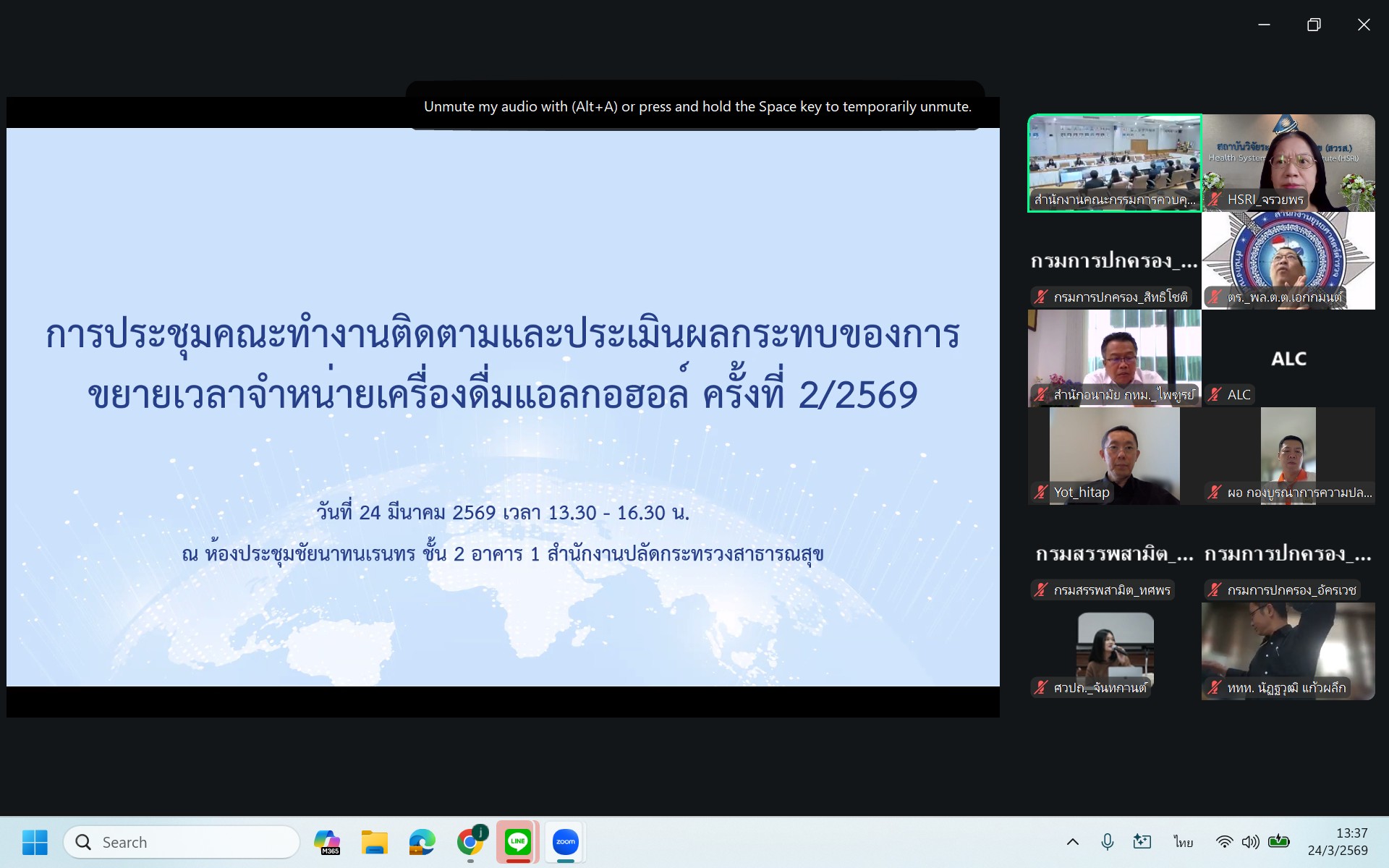Open Microsoft 365 Copilot icon
1389x868 pixels.
point(327,842)
